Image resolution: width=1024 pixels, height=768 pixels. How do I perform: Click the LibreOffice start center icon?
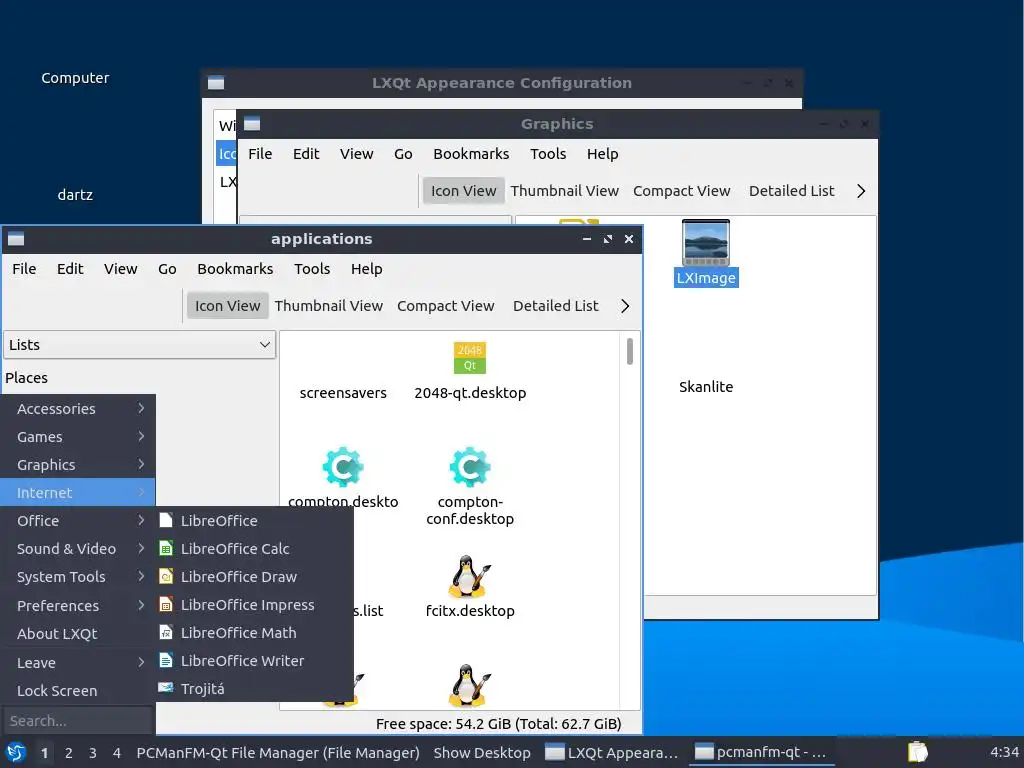click(x=166, y=520)
